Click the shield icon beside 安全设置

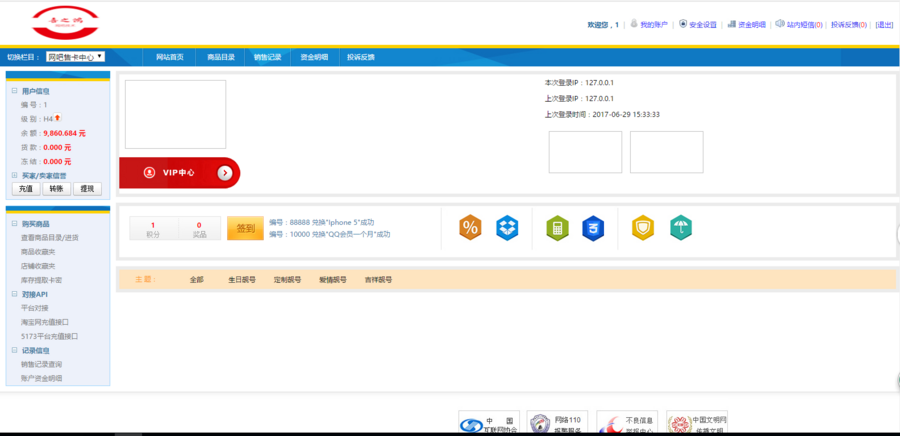(x=682, y=24)
